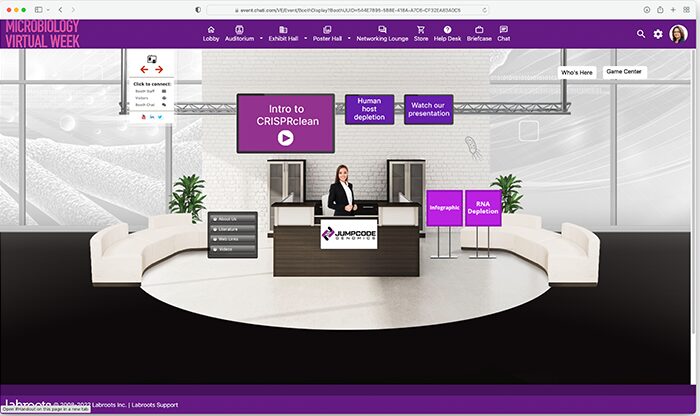Open the Help Desk icon
The width and height of the screenshot is (700, 416).
tap(447, 33)
